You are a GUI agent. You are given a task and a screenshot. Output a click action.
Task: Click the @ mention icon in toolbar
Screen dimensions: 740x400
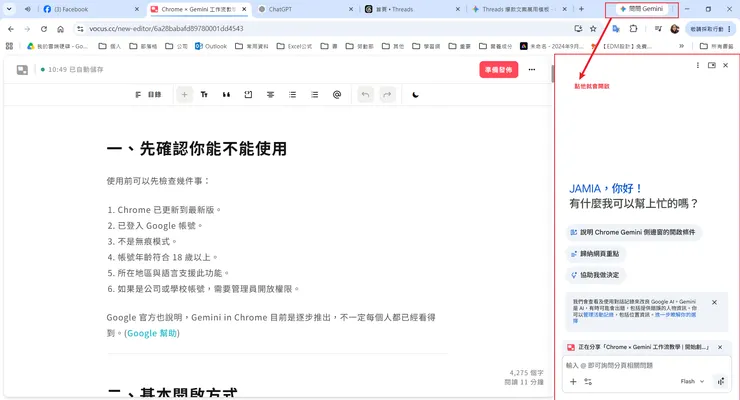pyautogui.click(x=336, y=95)
